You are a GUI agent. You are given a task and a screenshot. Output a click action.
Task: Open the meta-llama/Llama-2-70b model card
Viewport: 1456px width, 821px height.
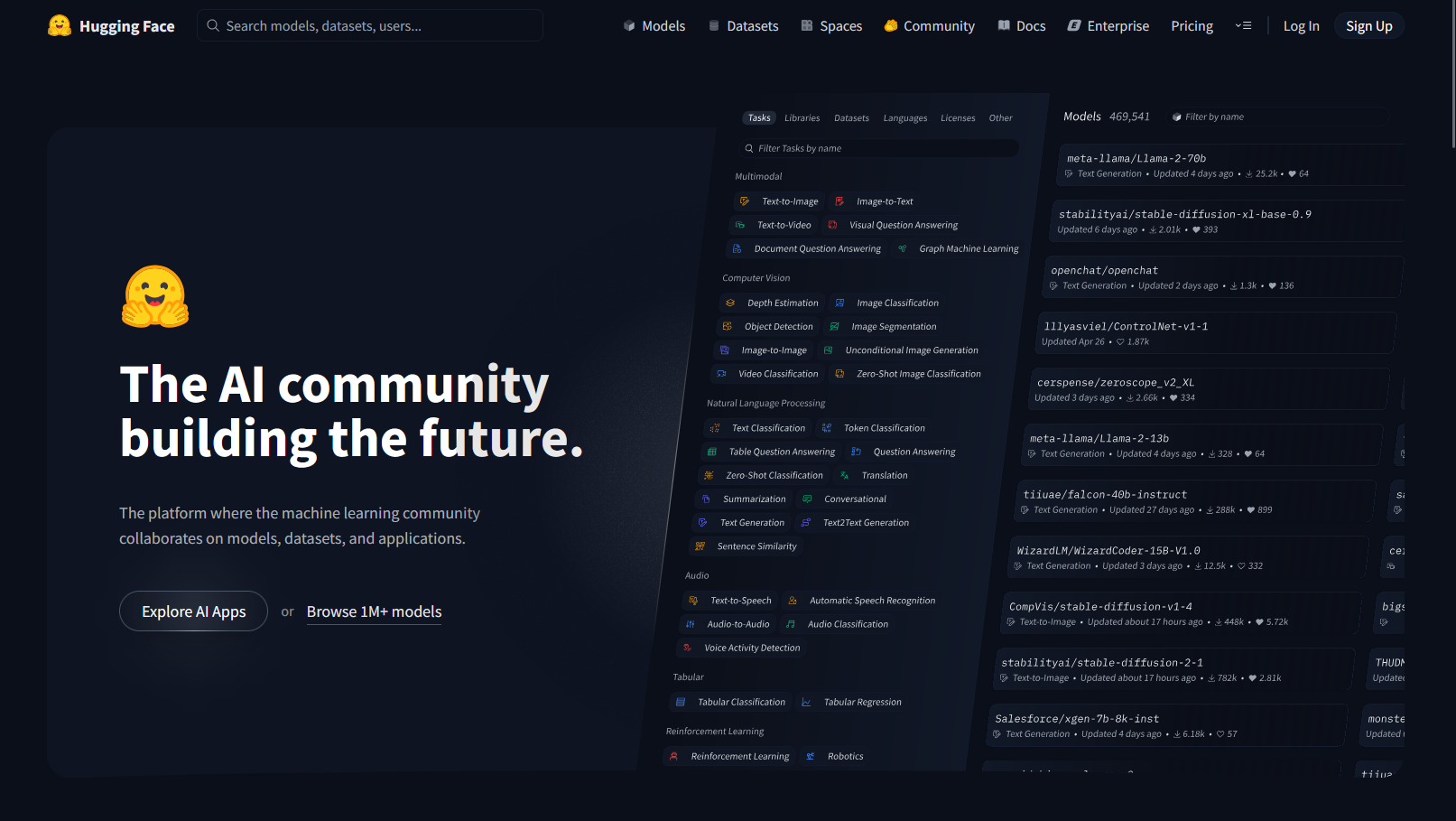[x=1136, y=159]
